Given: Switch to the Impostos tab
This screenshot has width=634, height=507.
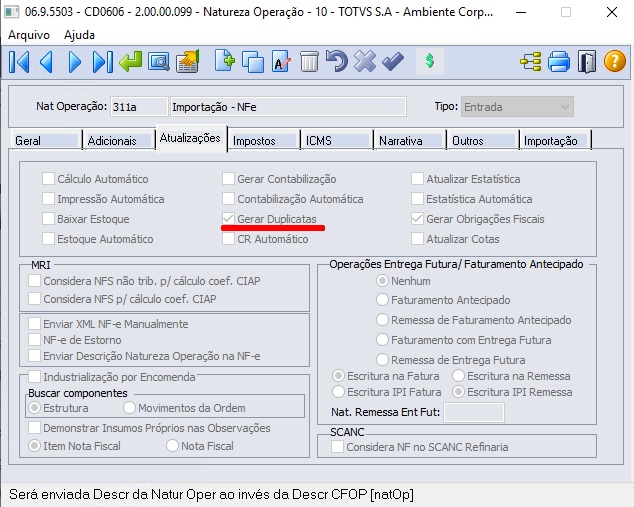Looking at the screenshot, I should click(x=264, y=140).
